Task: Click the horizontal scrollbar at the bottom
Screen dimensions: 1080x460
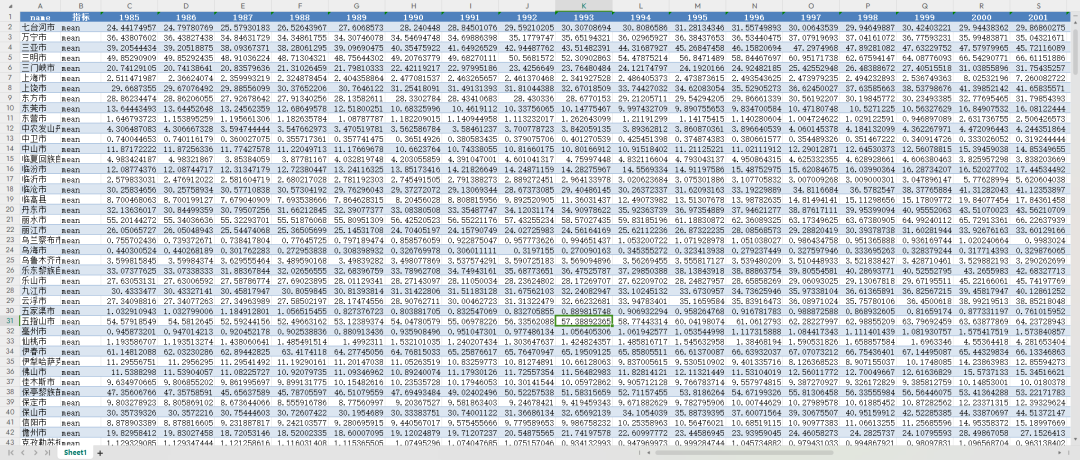Action: (744, 452)
